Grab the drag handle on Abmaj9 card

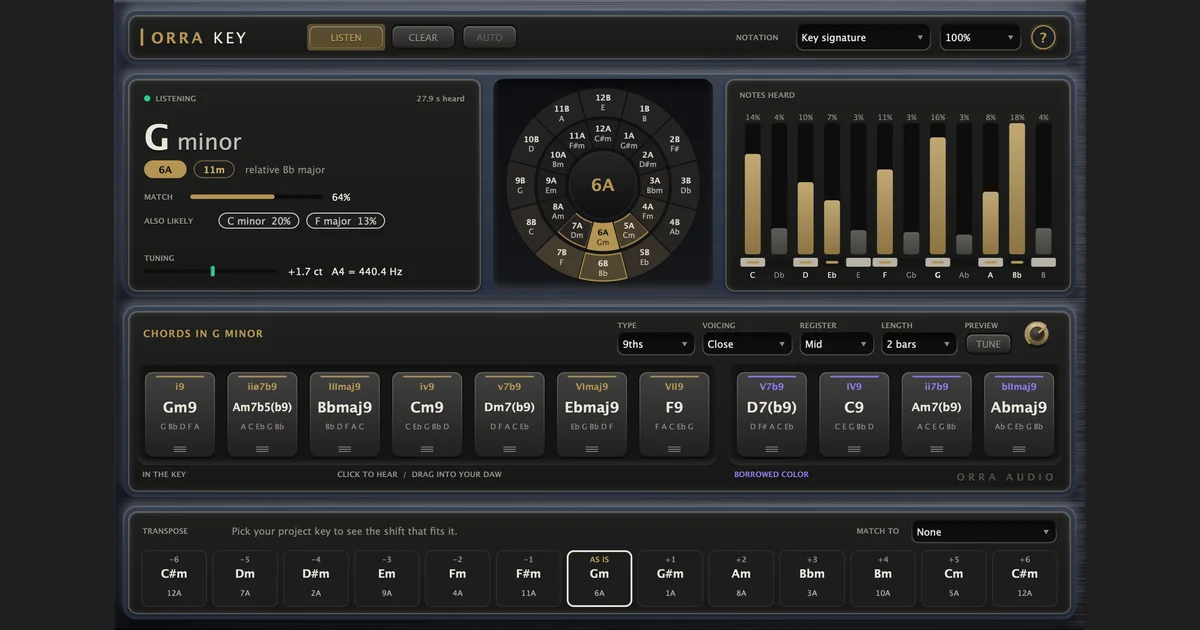tap(1019, 449)
